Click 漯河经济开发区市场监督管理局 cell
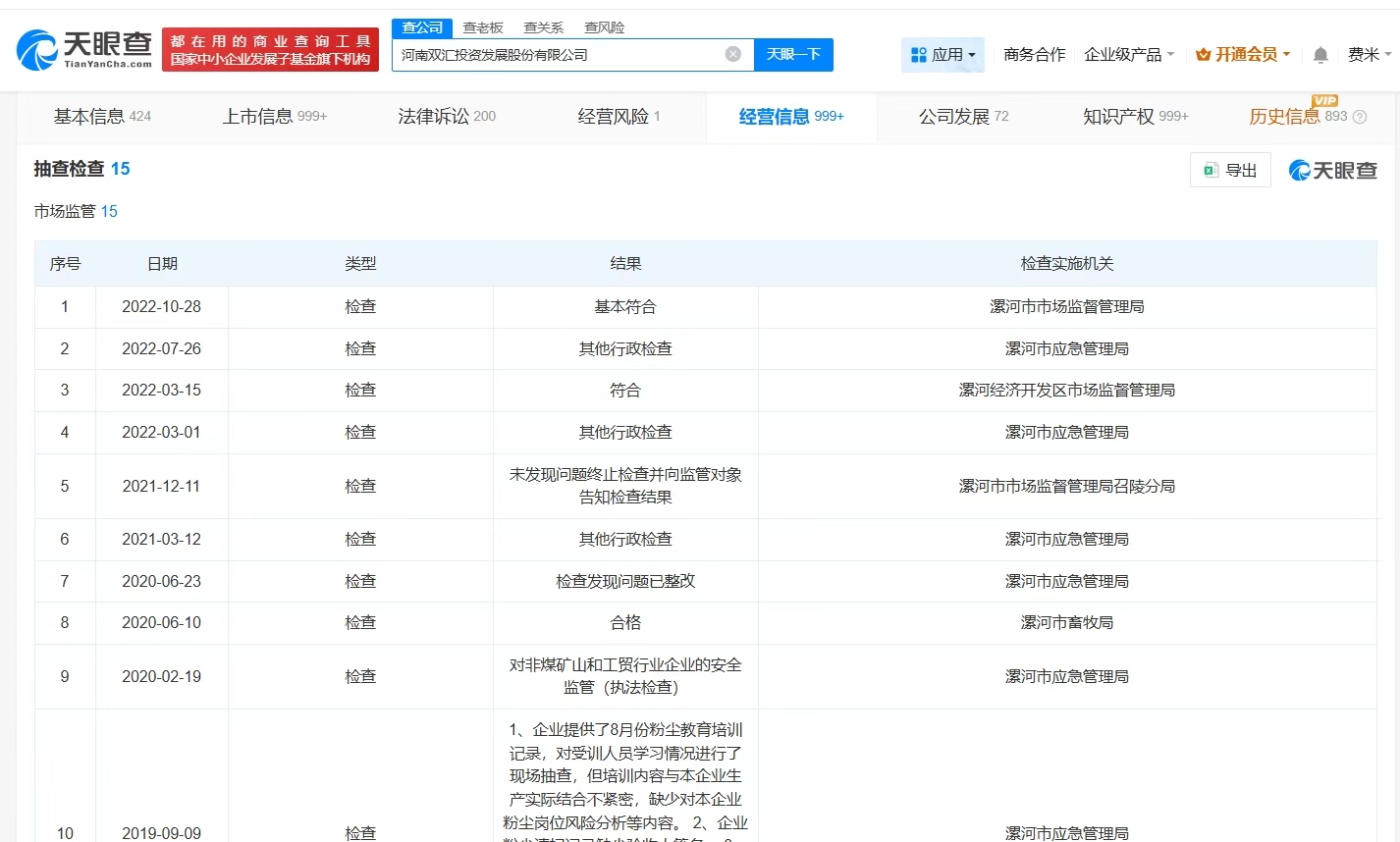Image resolution: width=1400 pixels, height=842 pixels. click(1067, 391)
